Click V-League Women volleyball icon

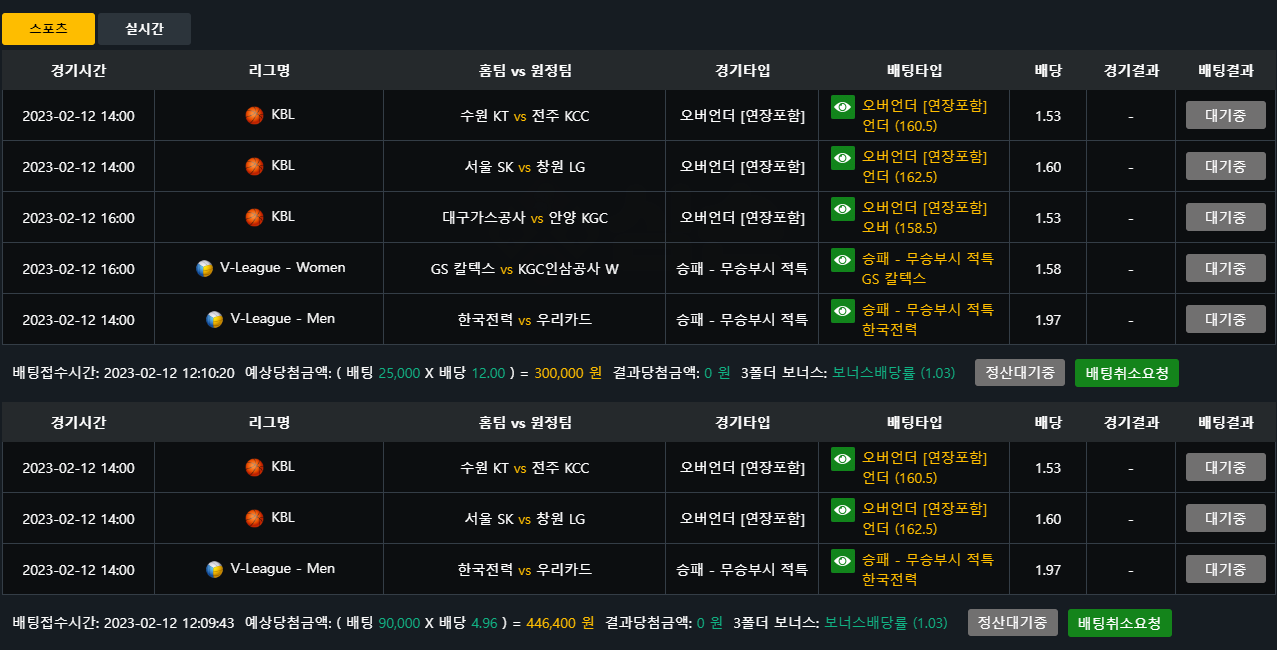click(x=204, y=268)
